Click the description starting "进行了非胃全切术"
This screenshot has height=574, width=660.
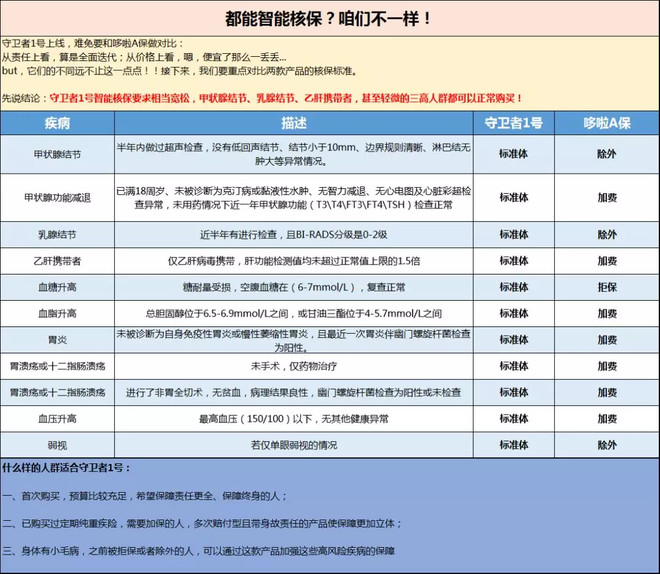point(293,393)
